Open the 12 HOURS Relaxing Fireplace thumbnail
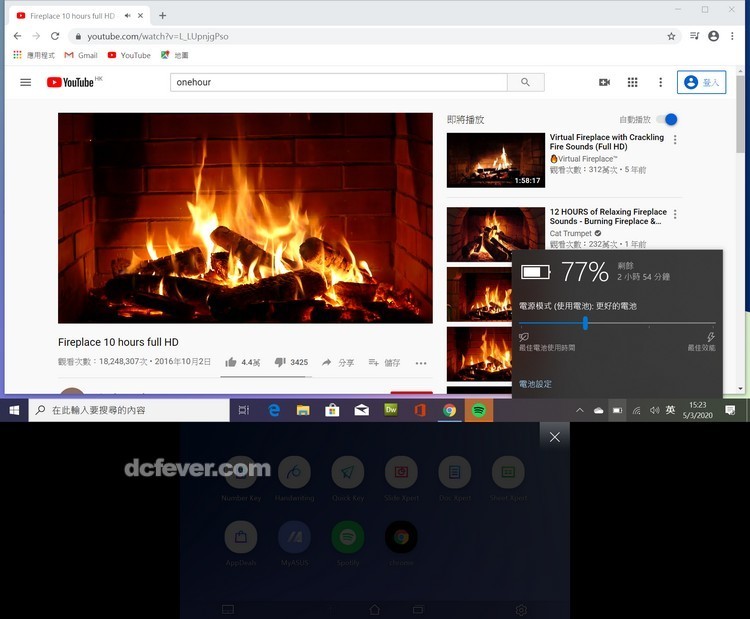The image size is (750, 619). 496,234
